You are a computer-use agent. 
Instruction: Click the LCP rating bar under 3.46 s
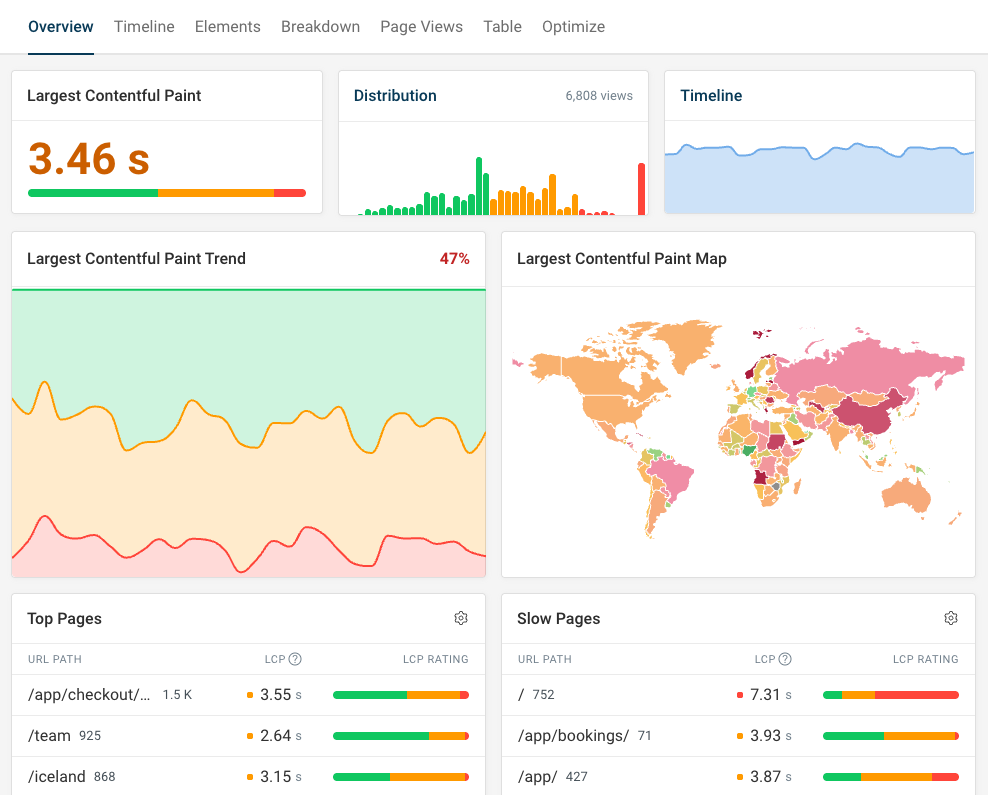(x=166, y=193)
